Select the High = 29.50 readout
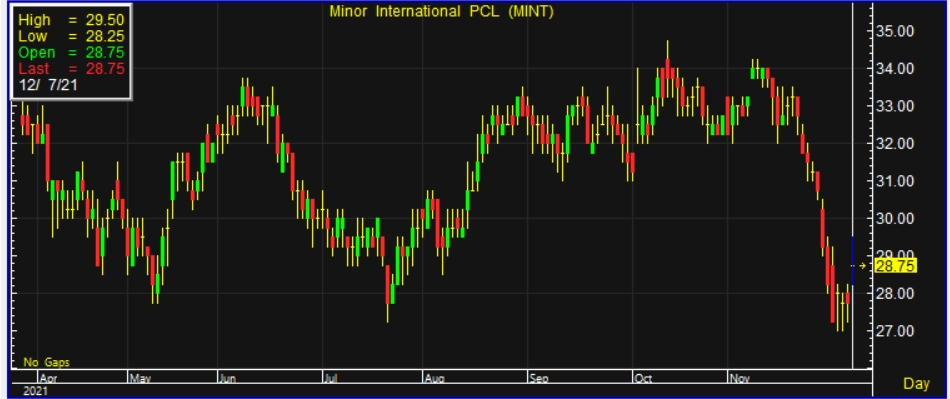 tap(71, 21)
